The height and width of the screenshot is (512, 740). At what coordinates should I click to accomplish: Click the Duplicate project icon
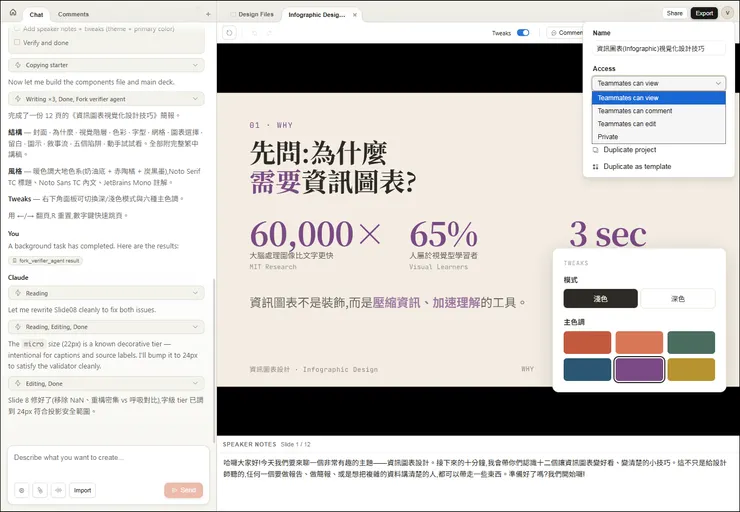pyautogui.click(x=596, y=150)
